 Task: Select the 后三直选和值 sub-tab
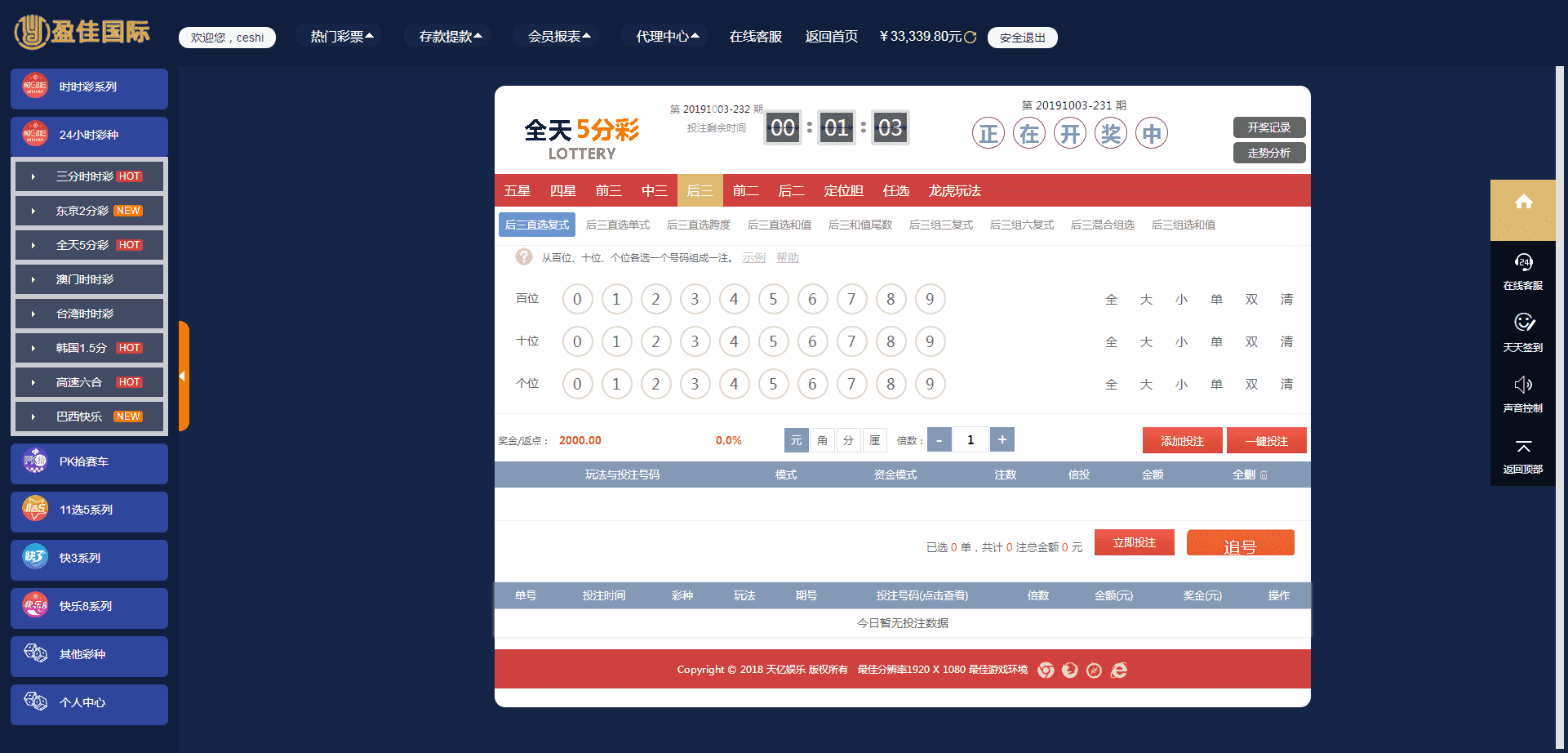pyautogui.click(x=779, y=225)
